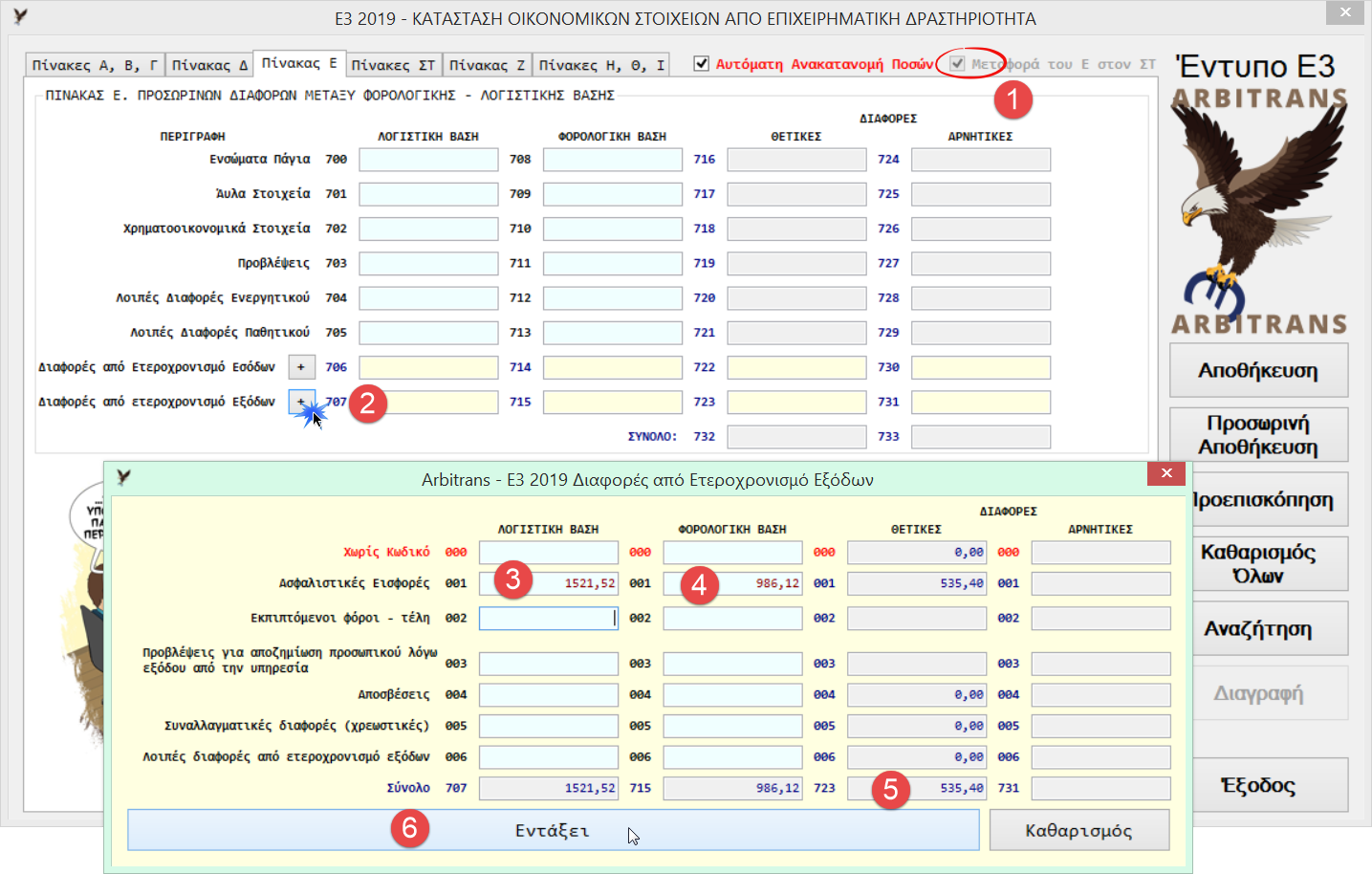Click dialog field 004 Αποσβέσεις φορολογική βάση
Viewport: 1372px width, 874px height.
(x=732, y=695)
